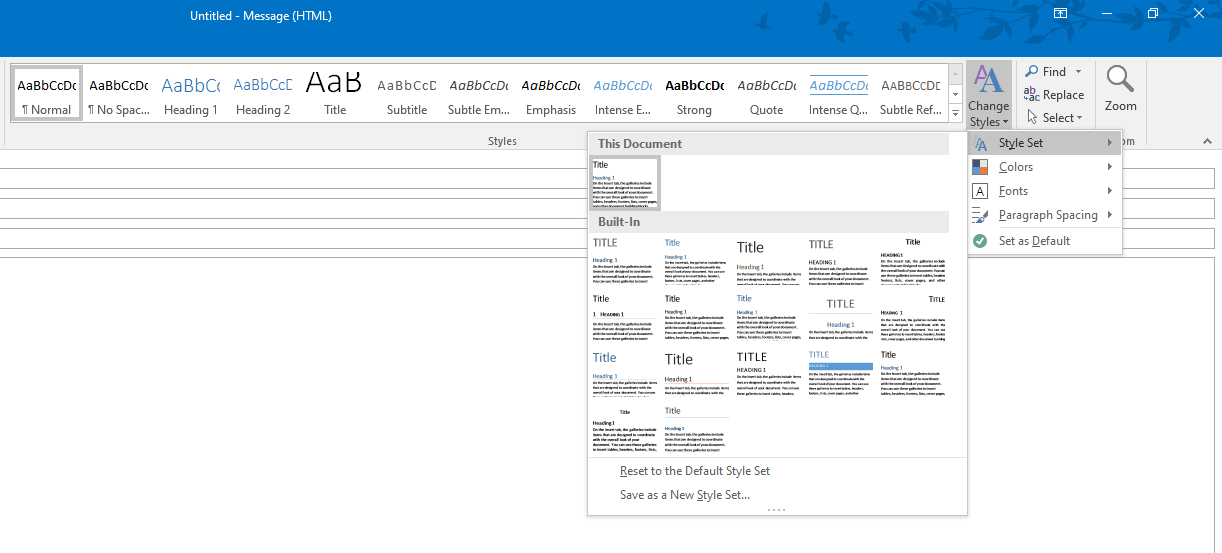
Task: Pick style set with right-aligned small-caps Title
Action: click(913, 317)
